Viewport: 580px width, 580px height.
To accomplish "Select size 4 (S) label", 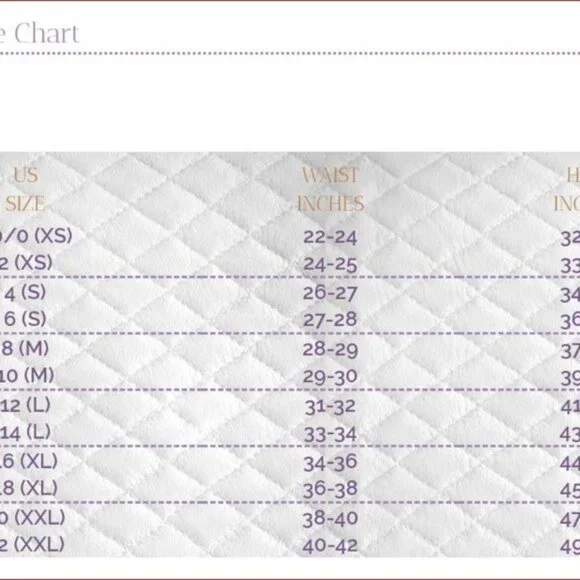I will 25,292.
